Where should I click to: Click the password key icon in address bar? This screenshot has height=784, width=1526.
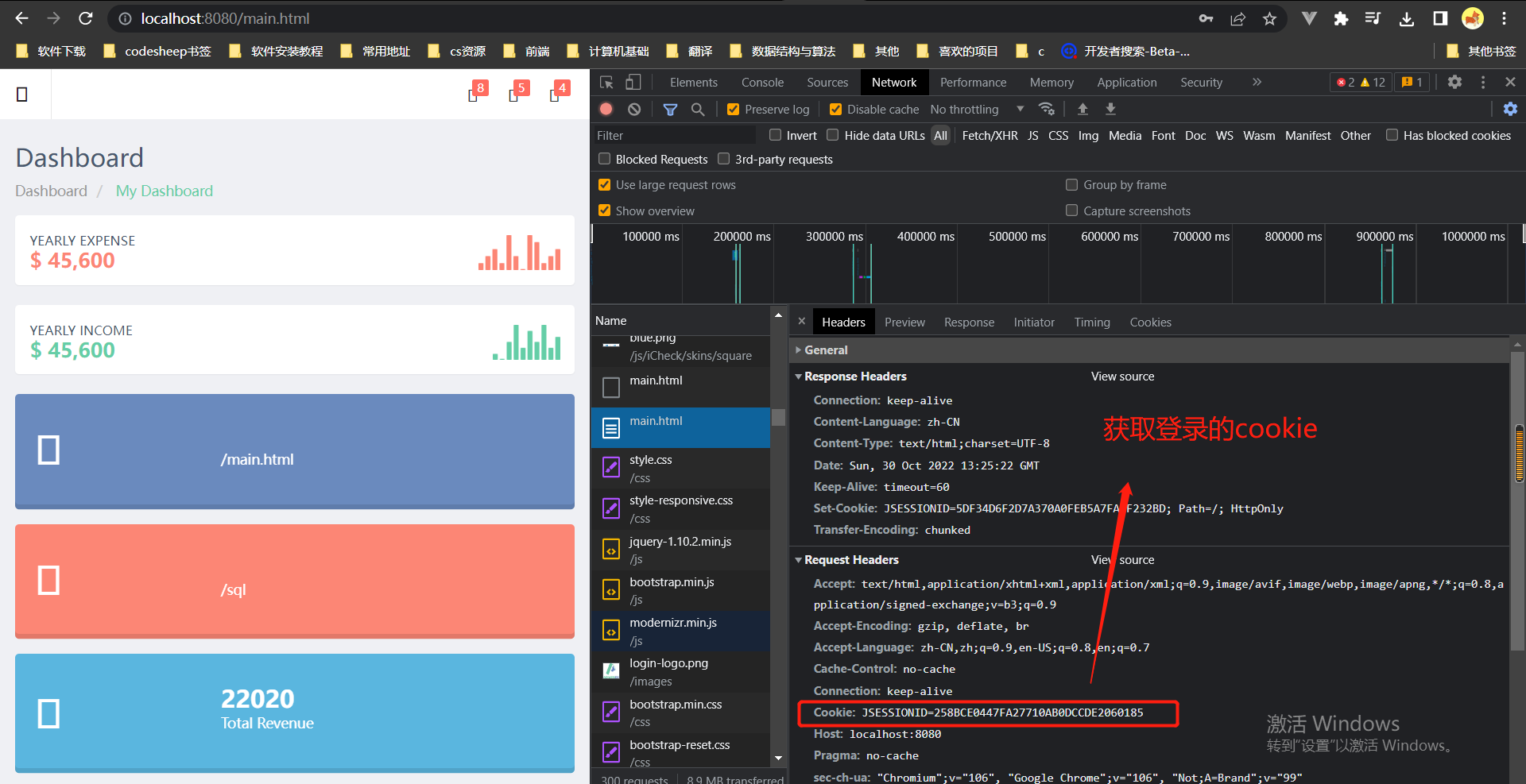click(1206, 18)
